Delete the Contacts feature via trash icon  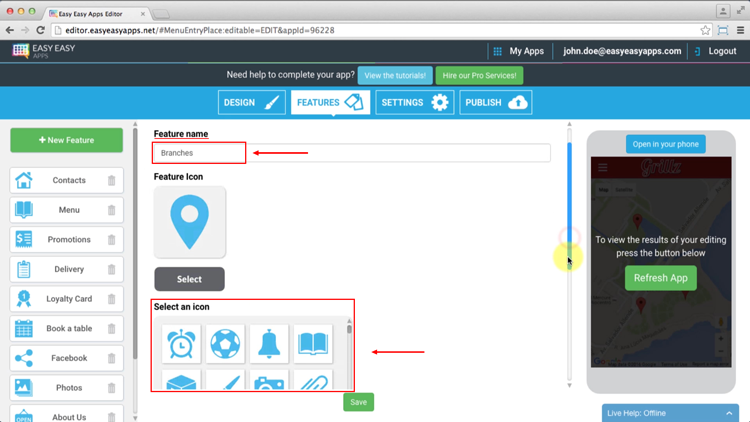click(111, 180)
